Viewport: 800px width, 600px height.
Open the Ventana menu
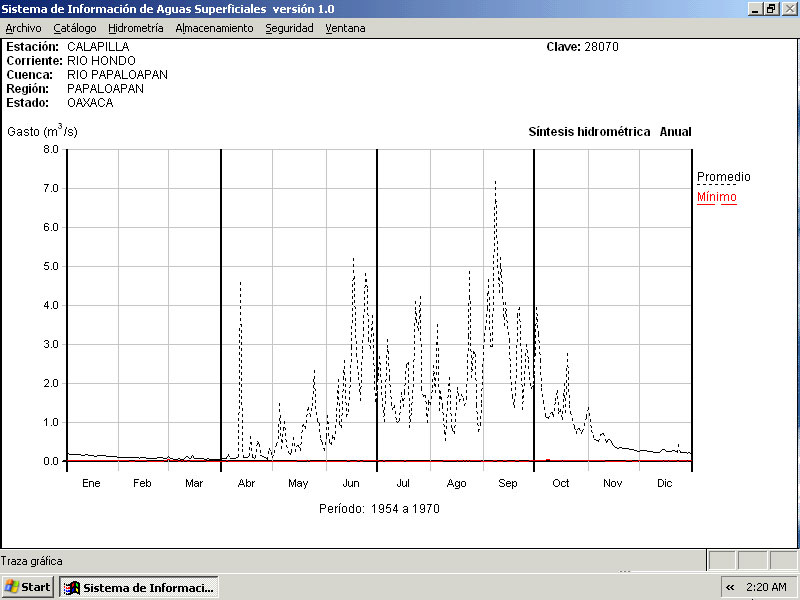point(345,28)
